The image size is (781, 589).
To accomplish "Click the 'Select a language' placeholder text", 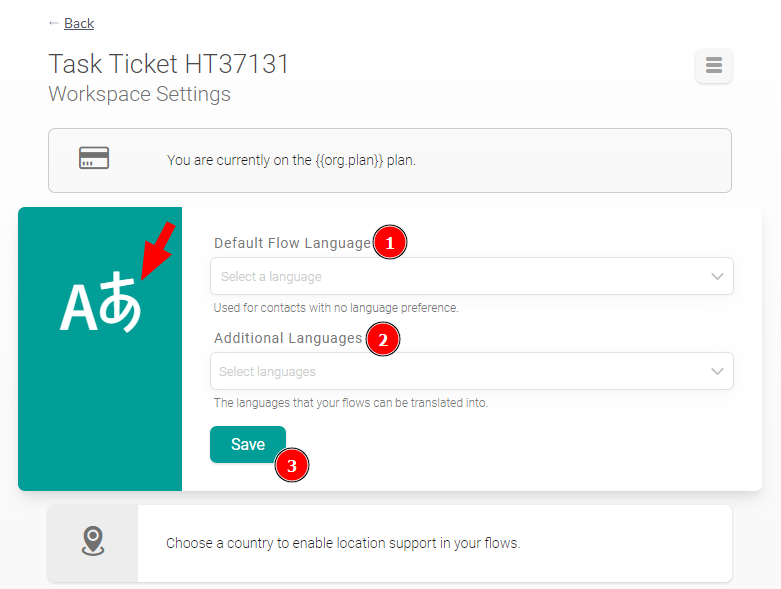I will pyautogui.click(x=271, y=277).
